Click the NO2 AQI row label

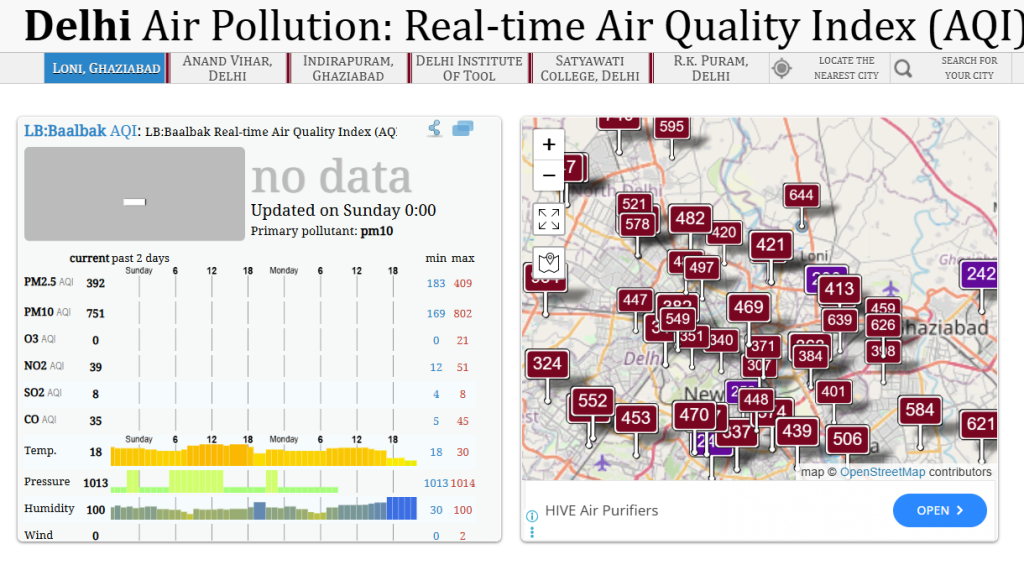(x=44, y=366)
